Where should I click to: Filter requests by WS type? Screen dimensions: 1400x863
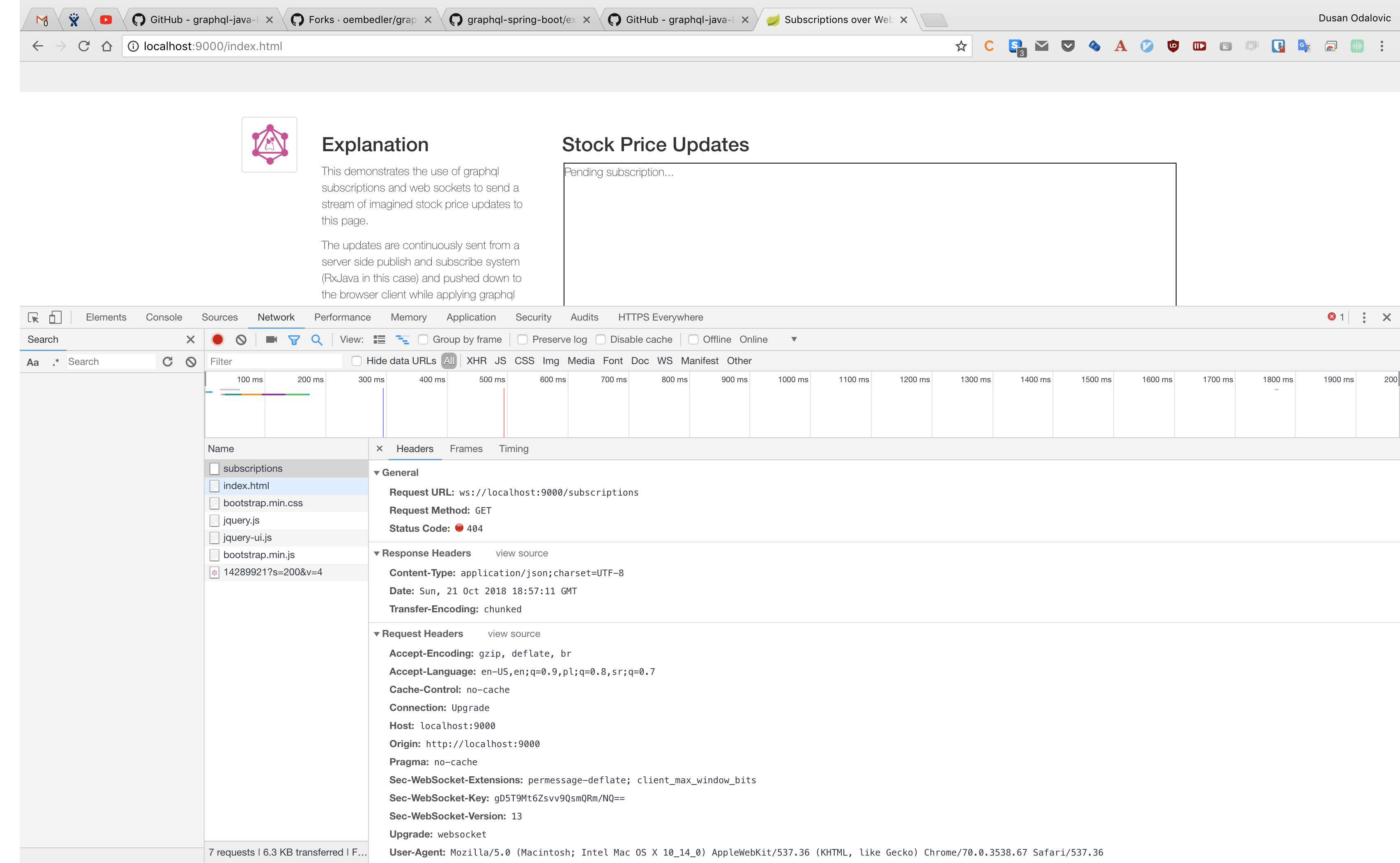[x=664, y=361]
